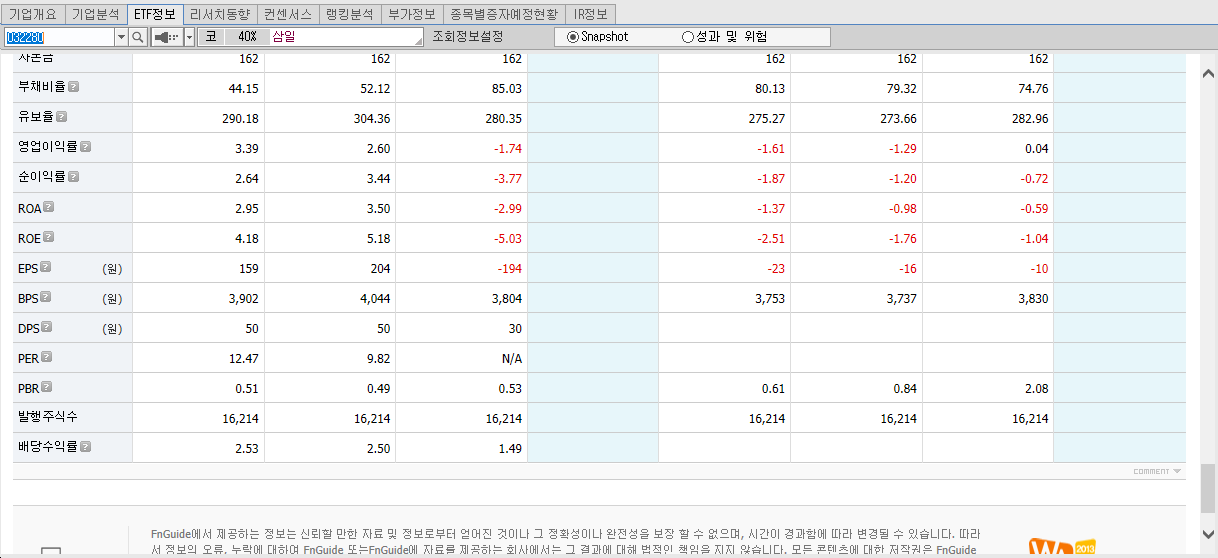This screenshot has height=558, width=1218.
Task: Open the stock code dropdown arrow
Action: tap(122, 37)
